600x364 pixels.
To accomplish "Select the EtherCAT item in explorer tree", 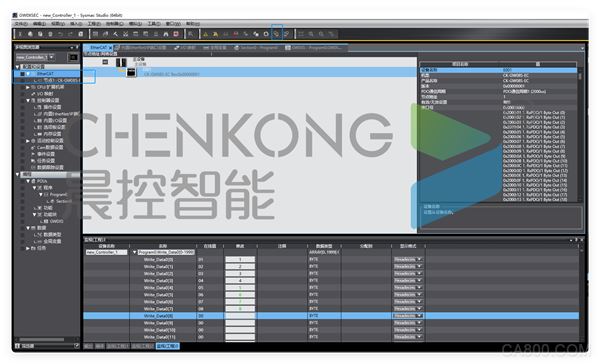I will pos(45,73).
